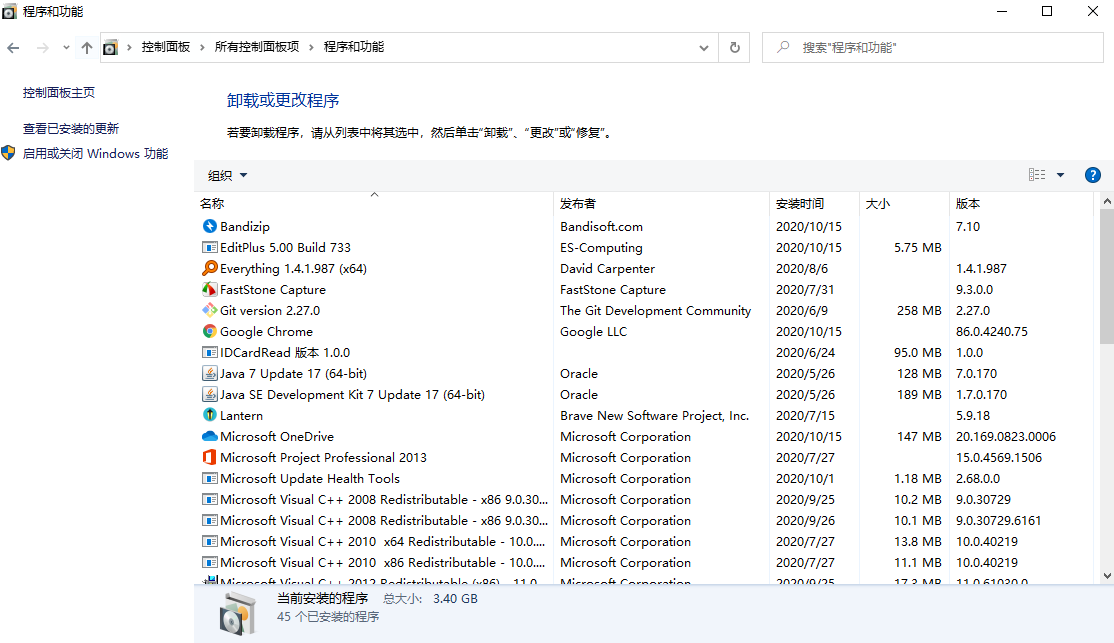Click the Git version 2.27.0 icon
The image size is (1114, 643).
(210, 310)
